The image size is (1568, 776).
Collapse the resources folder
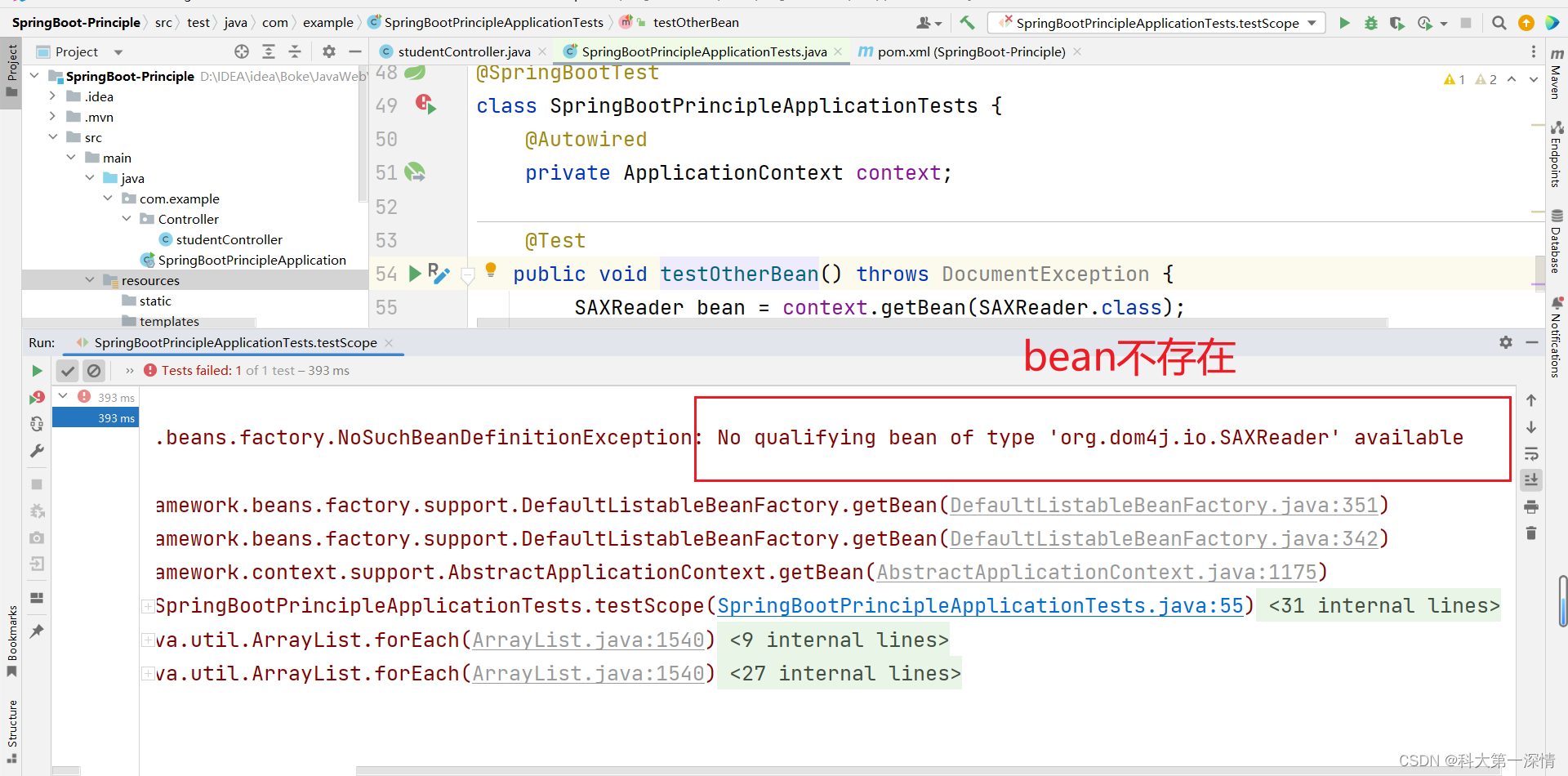click(x=90, y=280)
